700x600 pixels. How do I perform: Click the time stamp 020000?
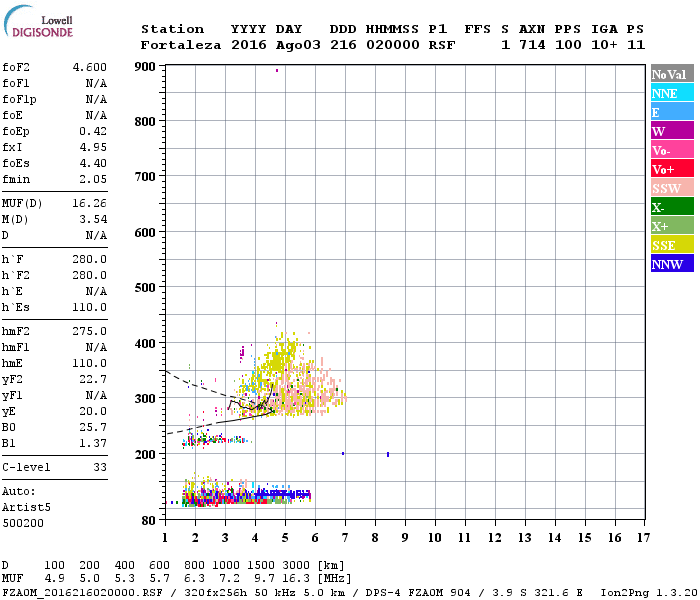tap(393, 45)
